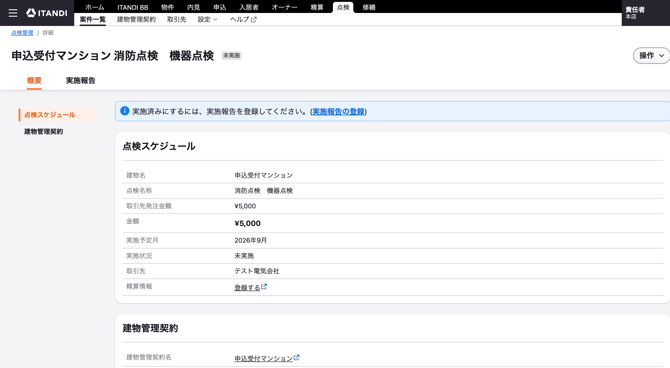Click the blue info icon in notice banner
Image resolution: width=670 pixels, height=368 pixels.
(125, 111)
